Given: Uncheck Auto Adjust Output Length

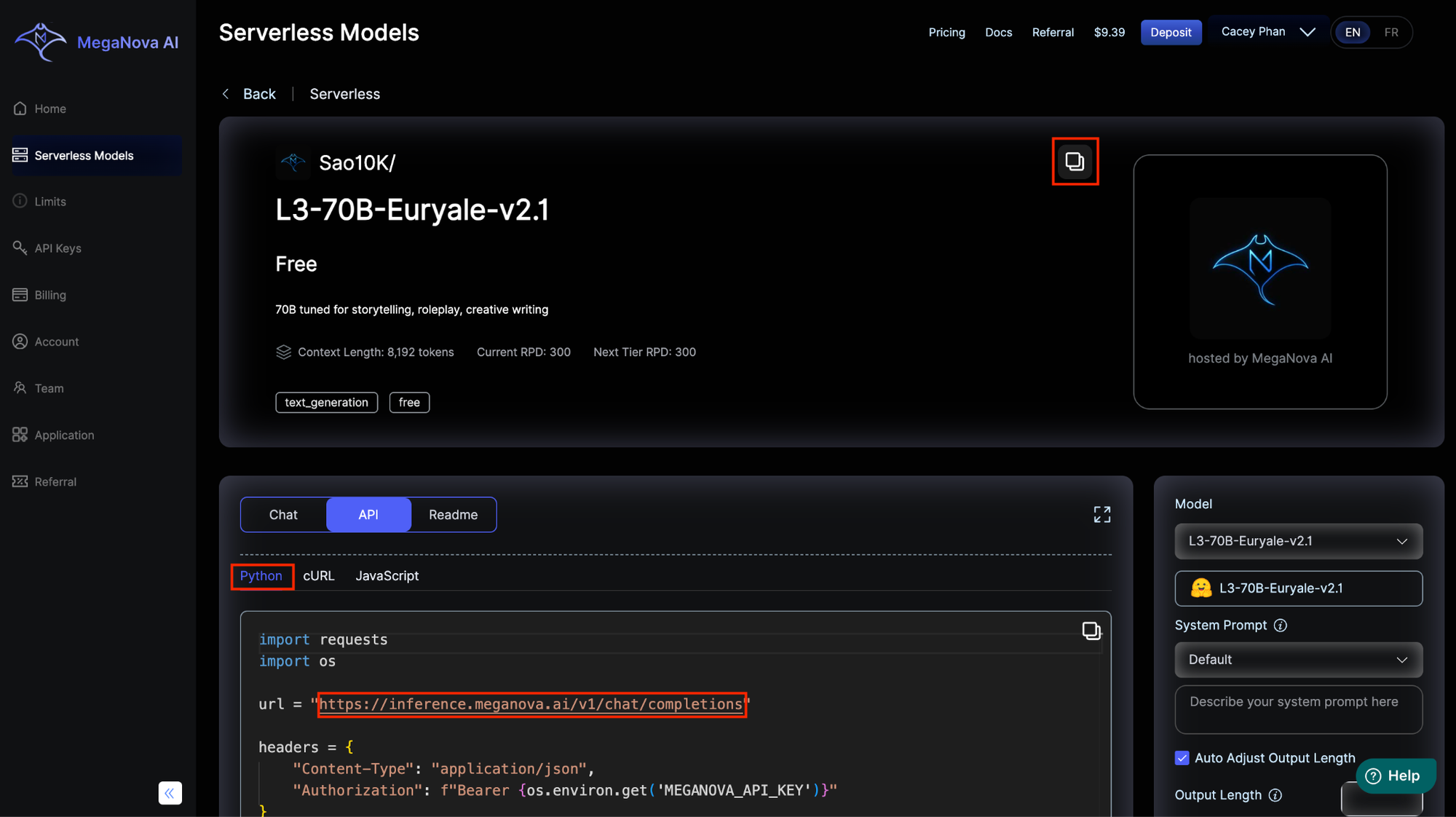Looking at the screenshot, I should point(1182,758).
